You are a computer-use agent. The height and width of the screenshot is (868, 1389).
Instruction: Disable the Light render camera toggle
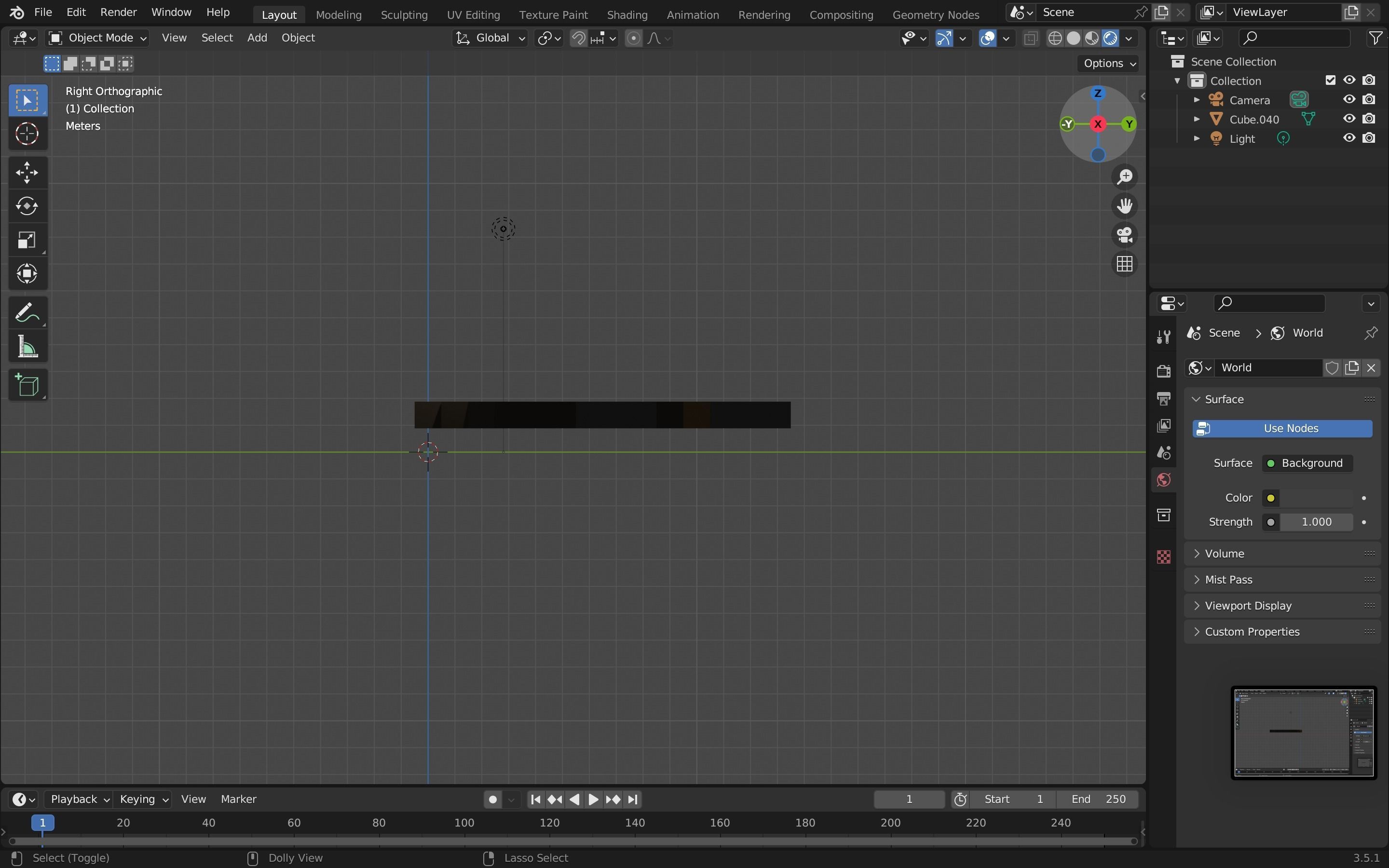(x=1369, y=138)
